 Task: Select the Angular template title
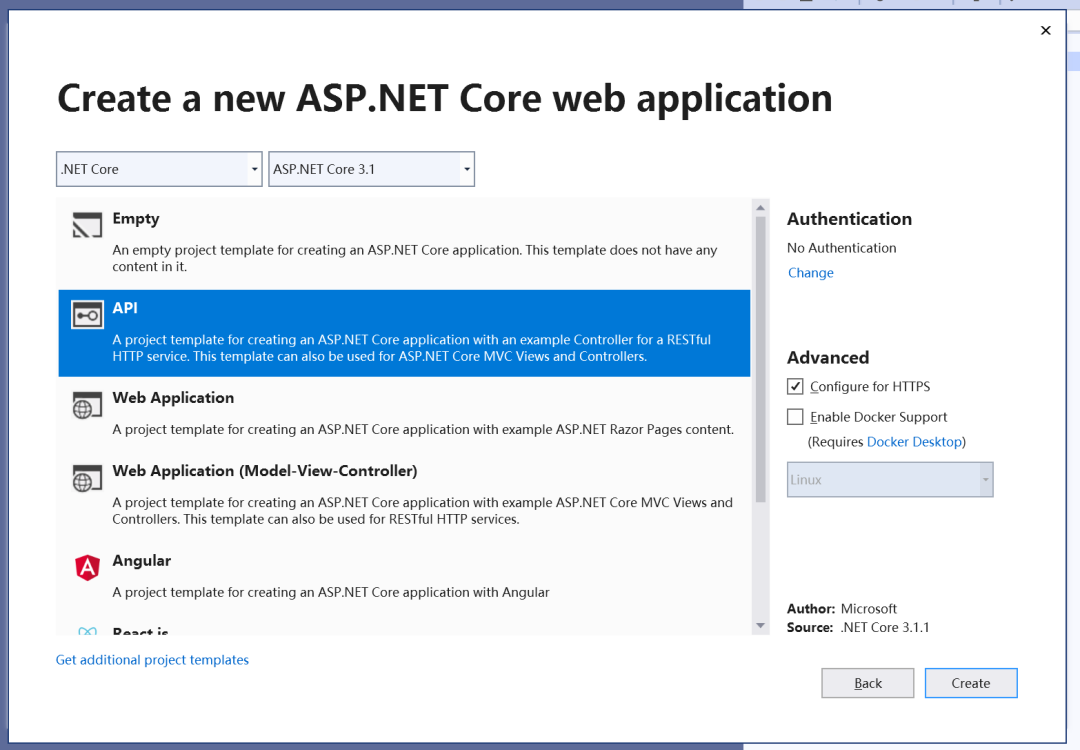(x=142, y=561)
